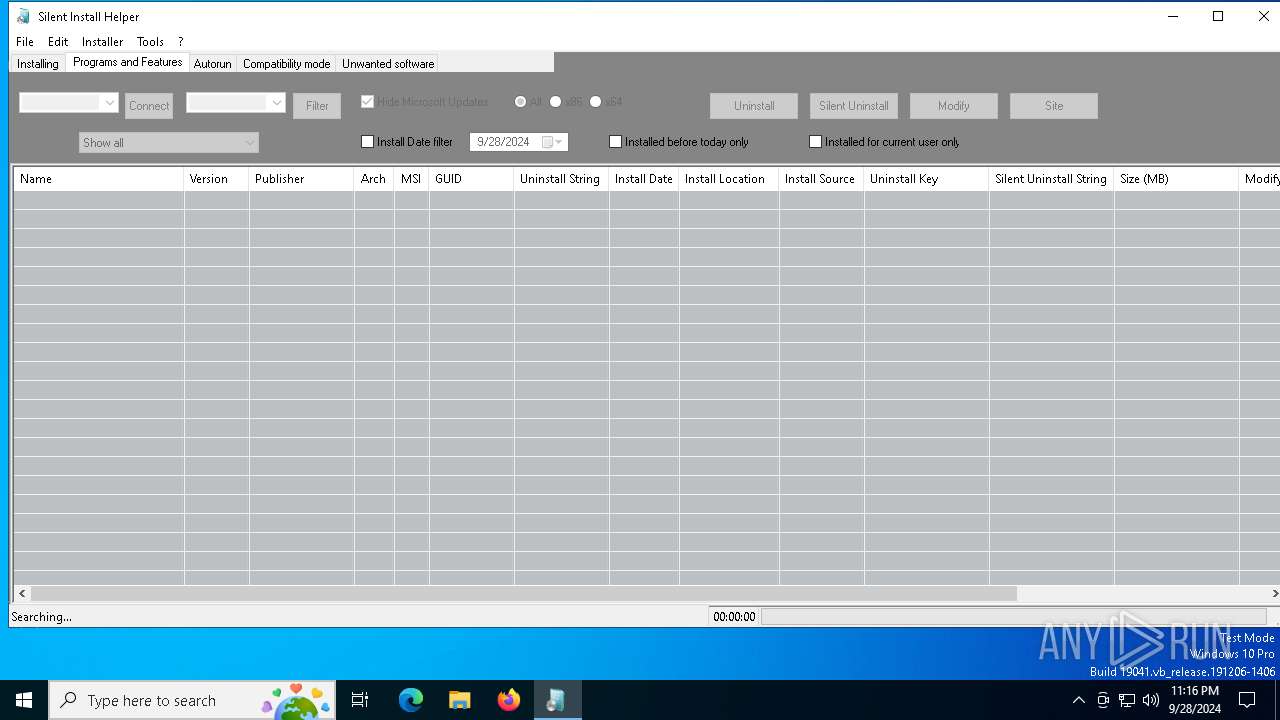The image size is (1280, 720).
Task: Click the Site button
Action: coord(1054,106)
